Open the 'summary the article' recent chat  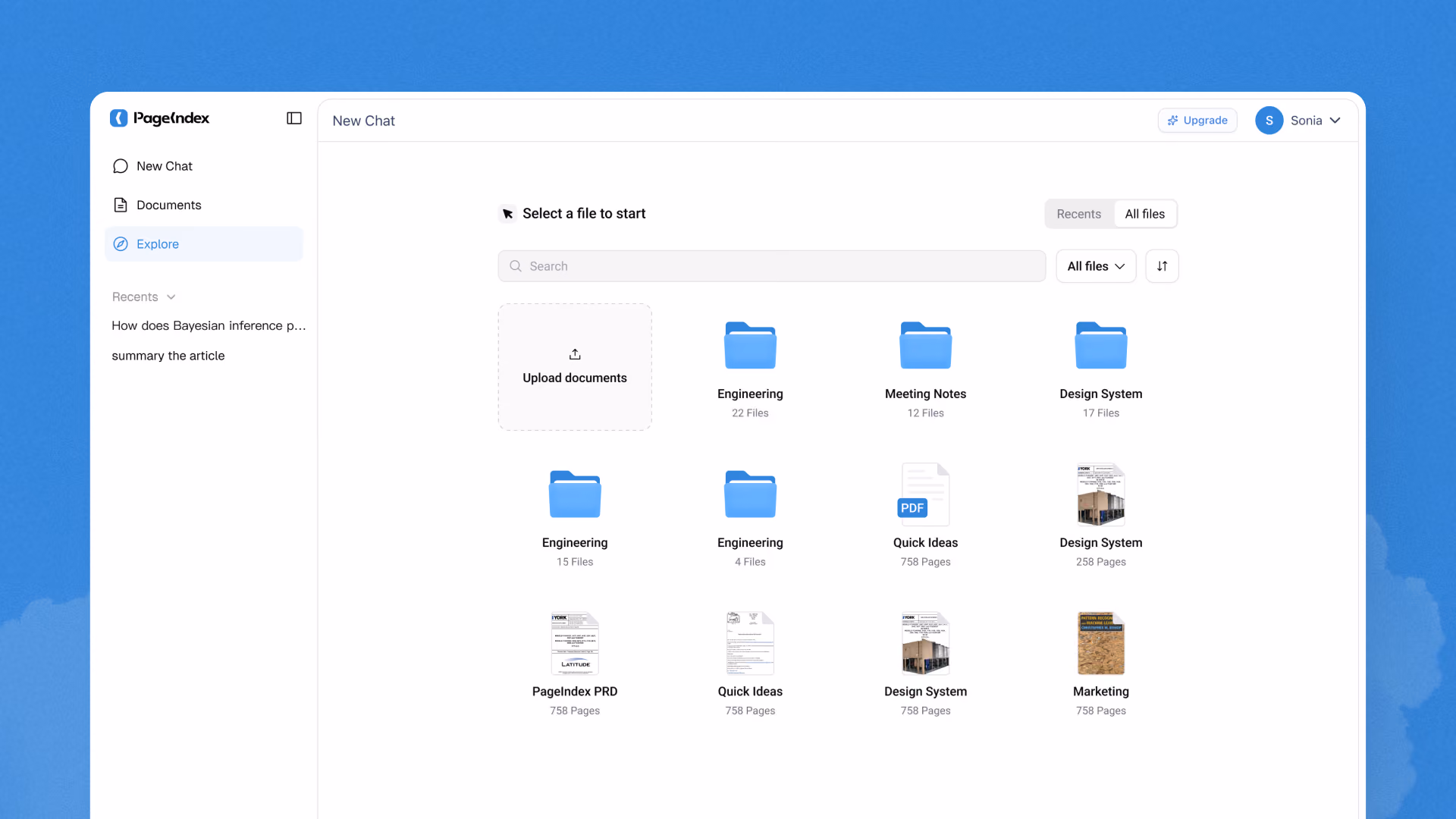pos(168,356)
